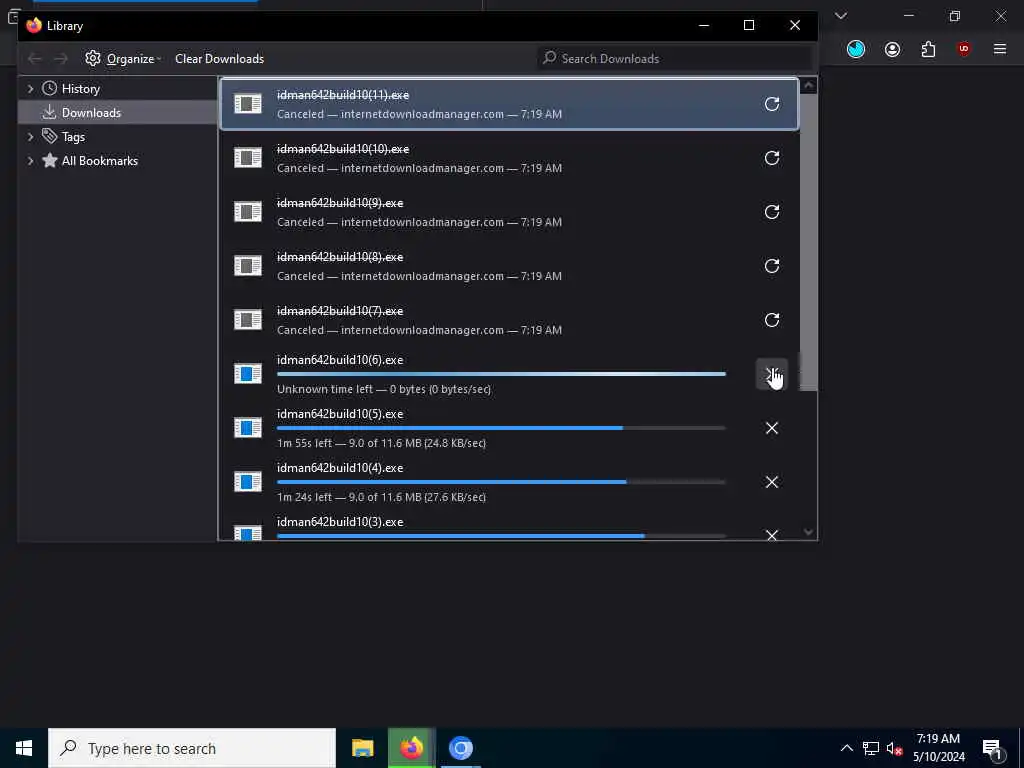The width and height of the screenshot is (1024, 768).
Task: Click progress bar of idman642build10(5).exe
Action: 501,428
